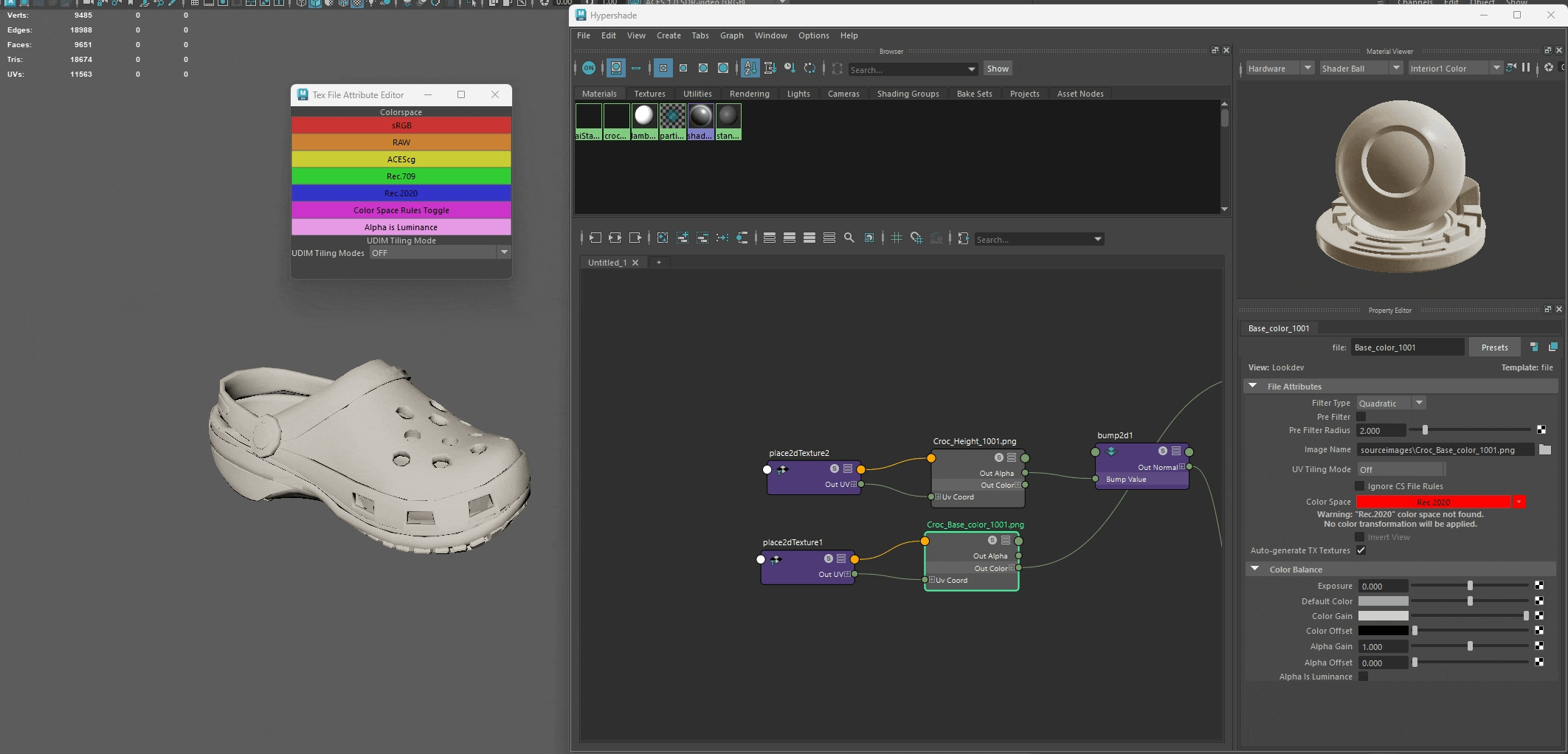Click add selected nodes to graph icon
Image resolution: width=1568 pixels, height=754 pixels.
coord(683,238)
